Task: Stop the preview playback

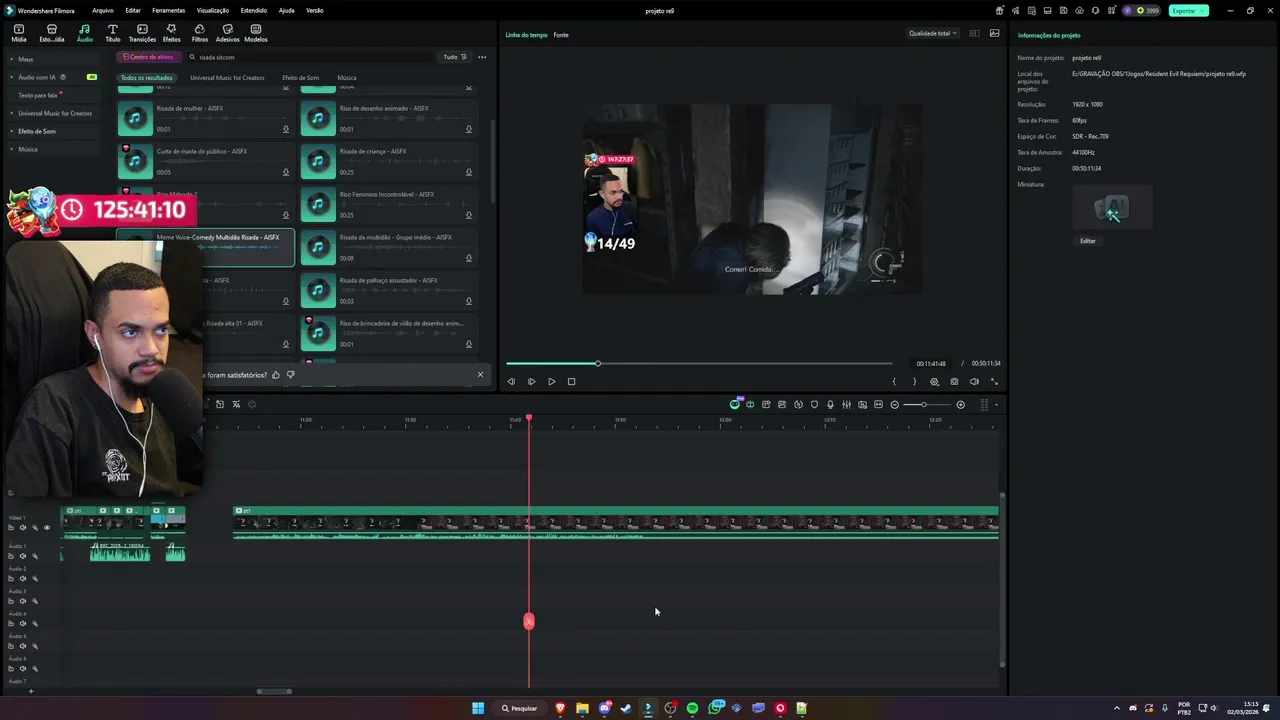Action: (571, 381)
